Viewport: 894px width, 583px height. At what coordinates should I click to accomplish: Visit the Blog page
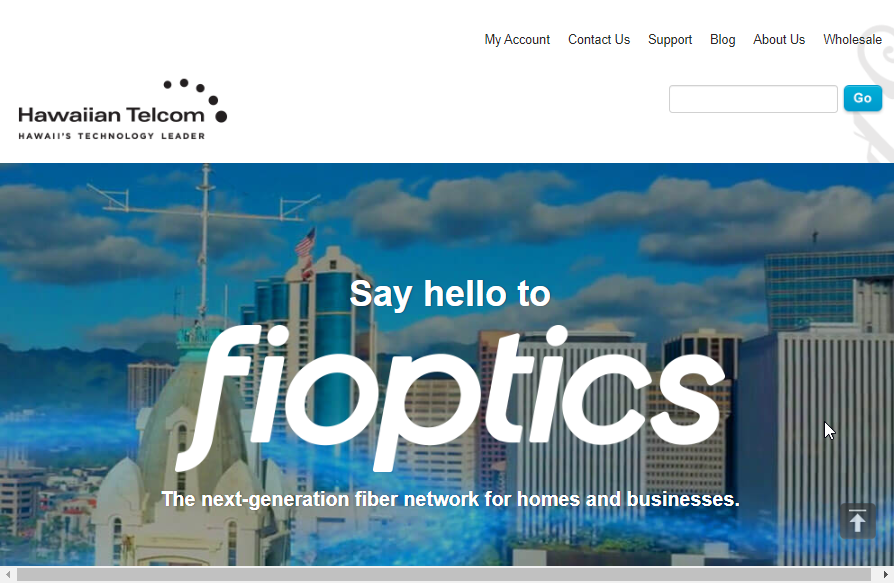722,39
